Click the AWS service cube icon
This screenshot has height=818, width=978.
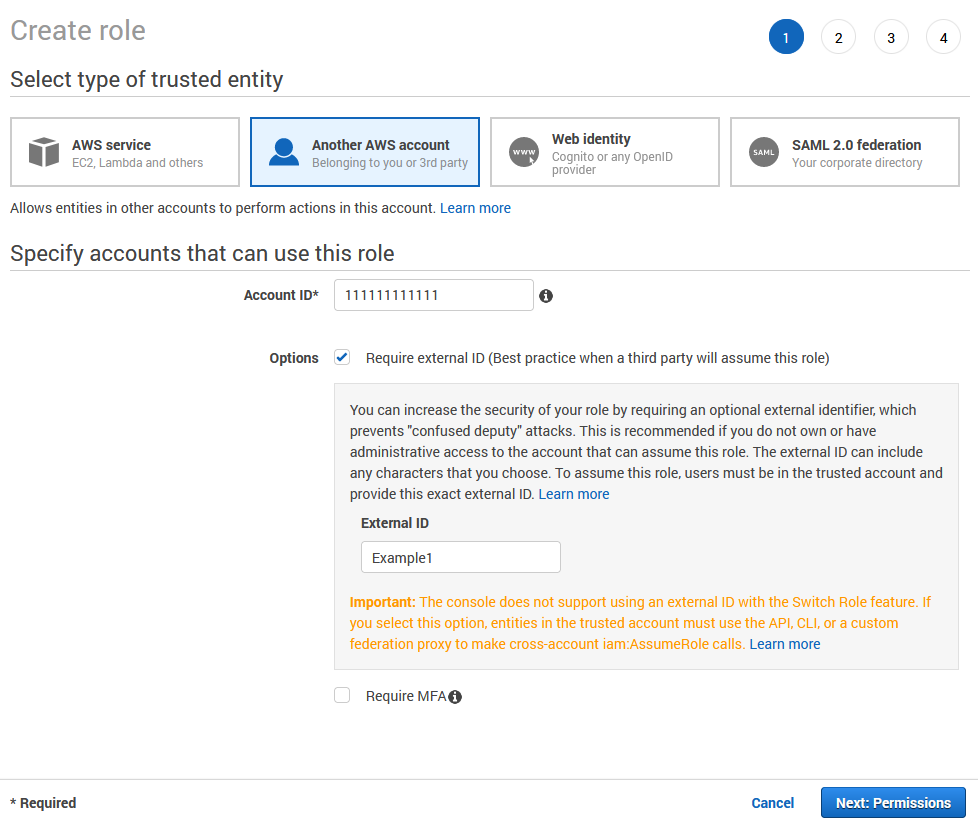point(44,152)
